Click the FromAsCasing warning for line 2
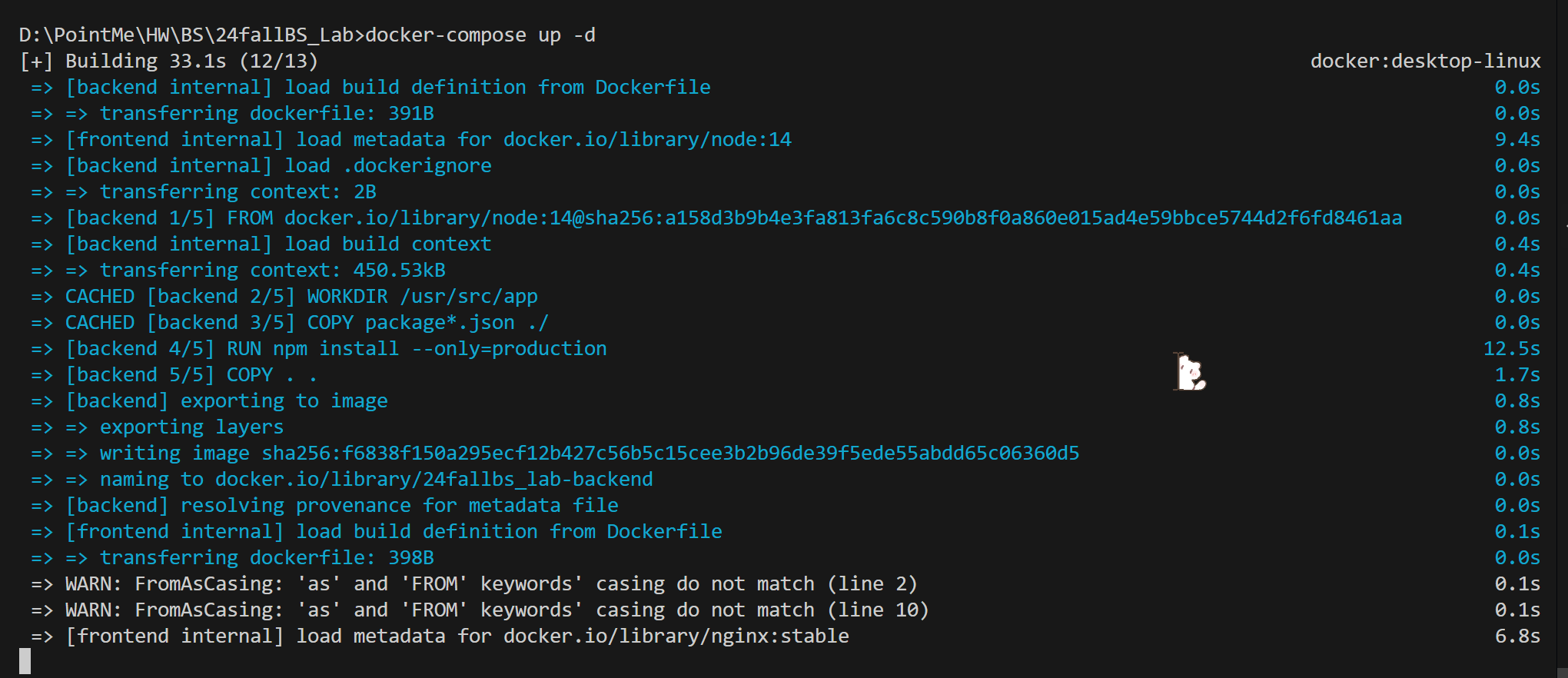 click(x=490, y=584)
